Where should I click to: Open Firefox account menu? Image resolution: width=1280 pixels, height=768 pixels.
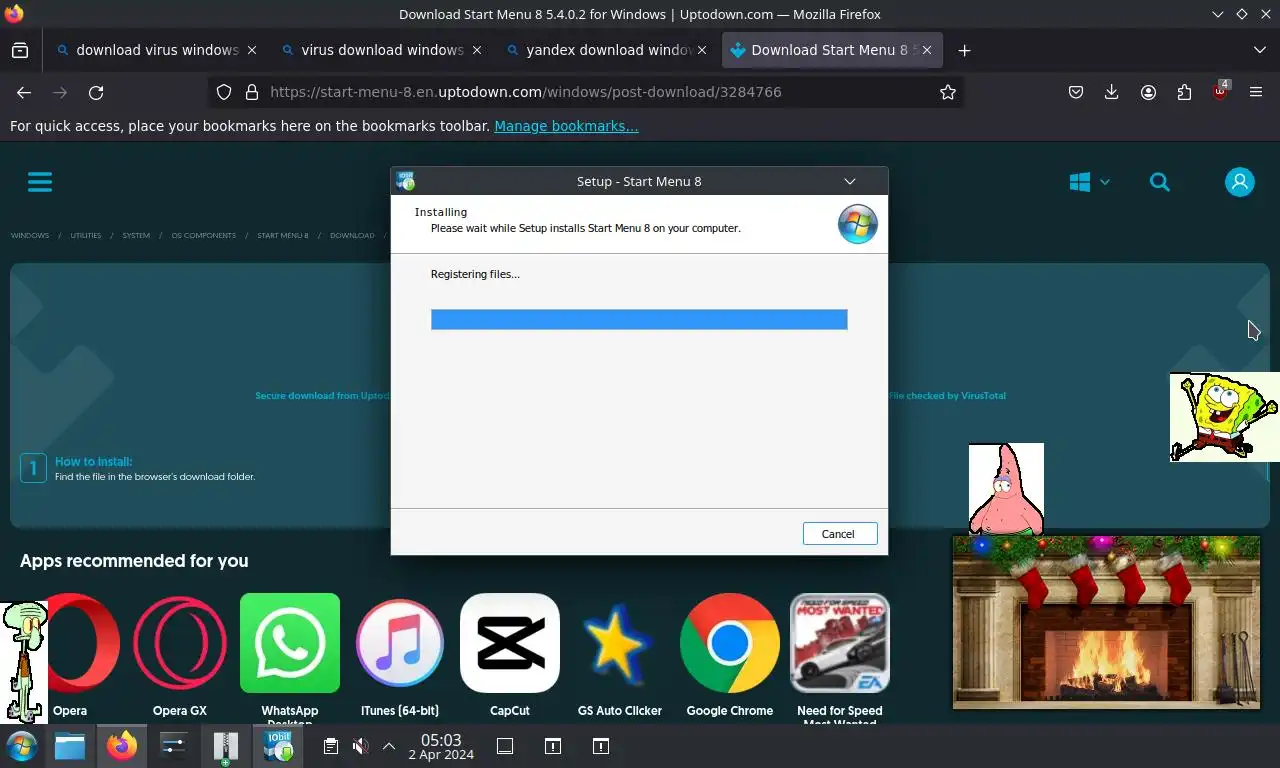pos(1148,92)
